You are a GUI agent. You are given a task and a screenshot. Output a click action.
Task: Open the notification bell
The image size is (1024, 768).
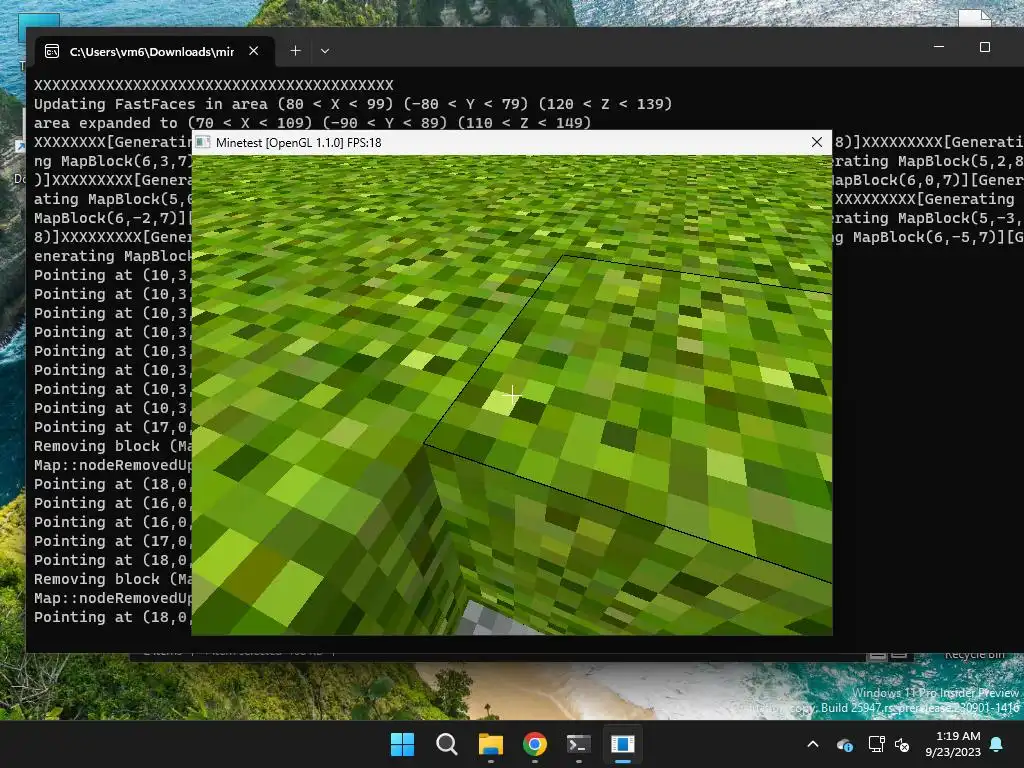[x=997, y=744]
